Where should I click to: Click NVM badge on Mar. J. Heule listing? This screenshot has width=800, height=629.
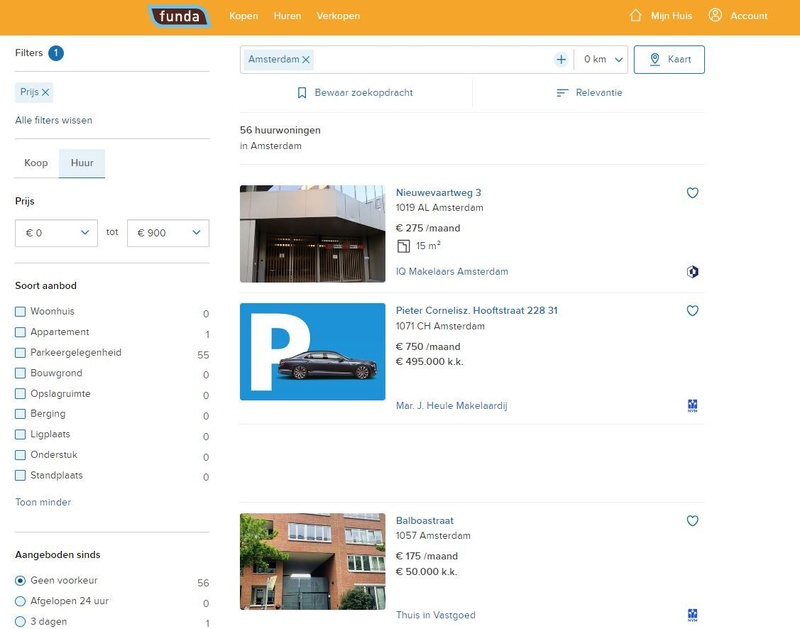click(692, 406)
